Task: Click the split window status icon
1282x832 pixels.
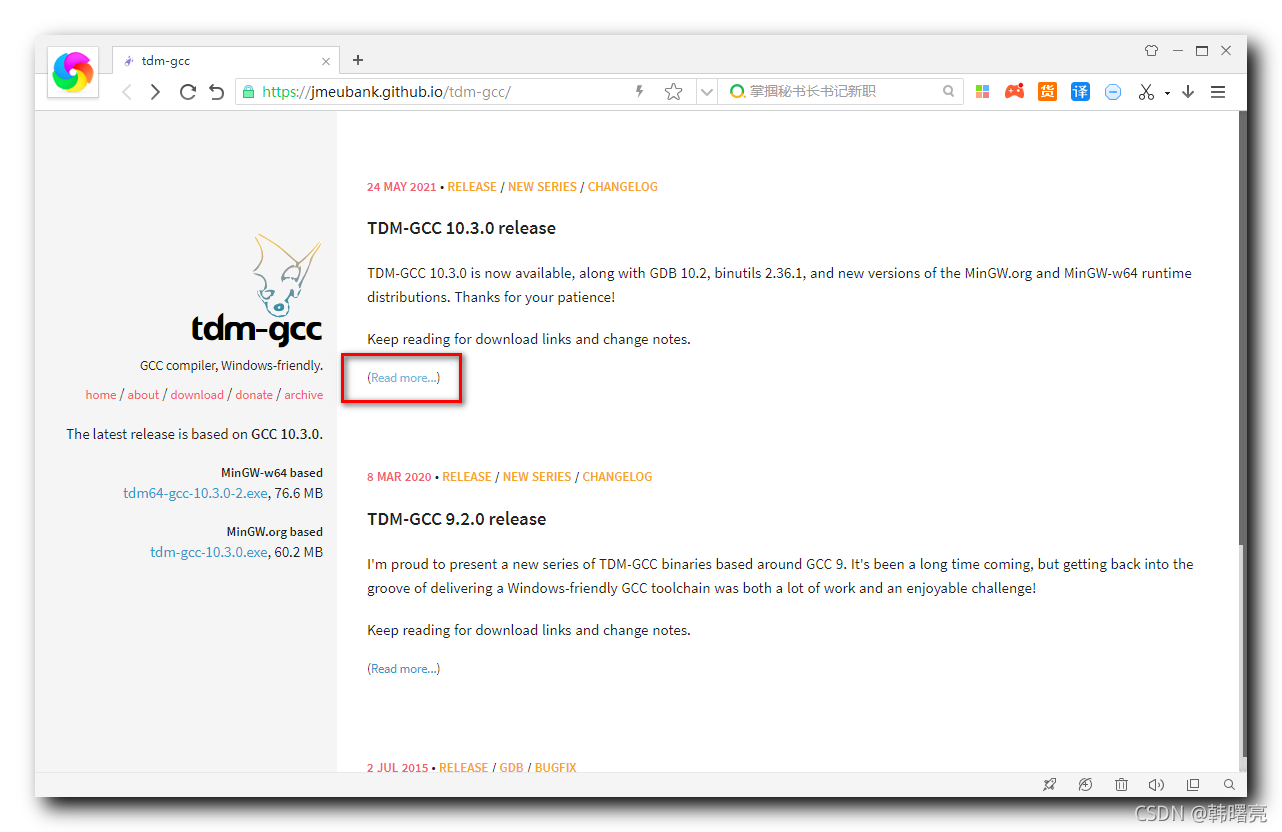Action: [1193, 785]
